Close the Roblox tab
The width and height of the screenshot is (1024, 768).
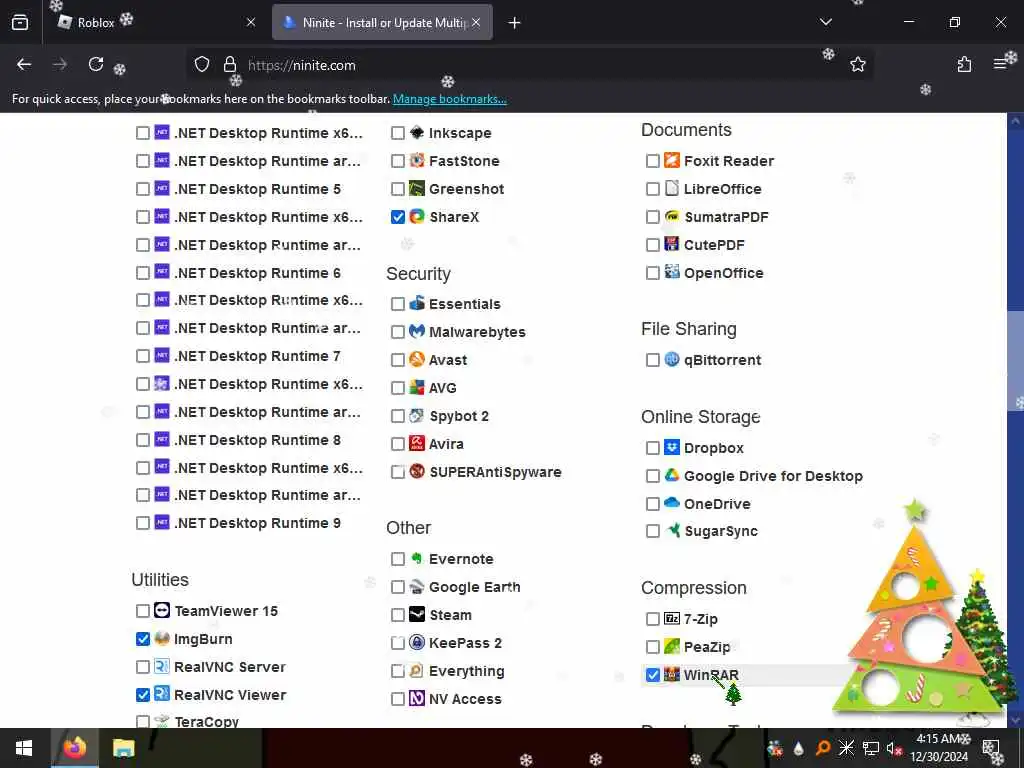tap(251, 22)
